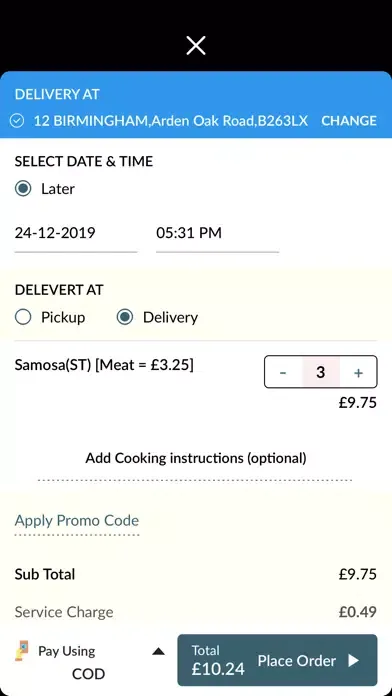
Task: Increase Samosa quantity with plus
Action: 358,372
